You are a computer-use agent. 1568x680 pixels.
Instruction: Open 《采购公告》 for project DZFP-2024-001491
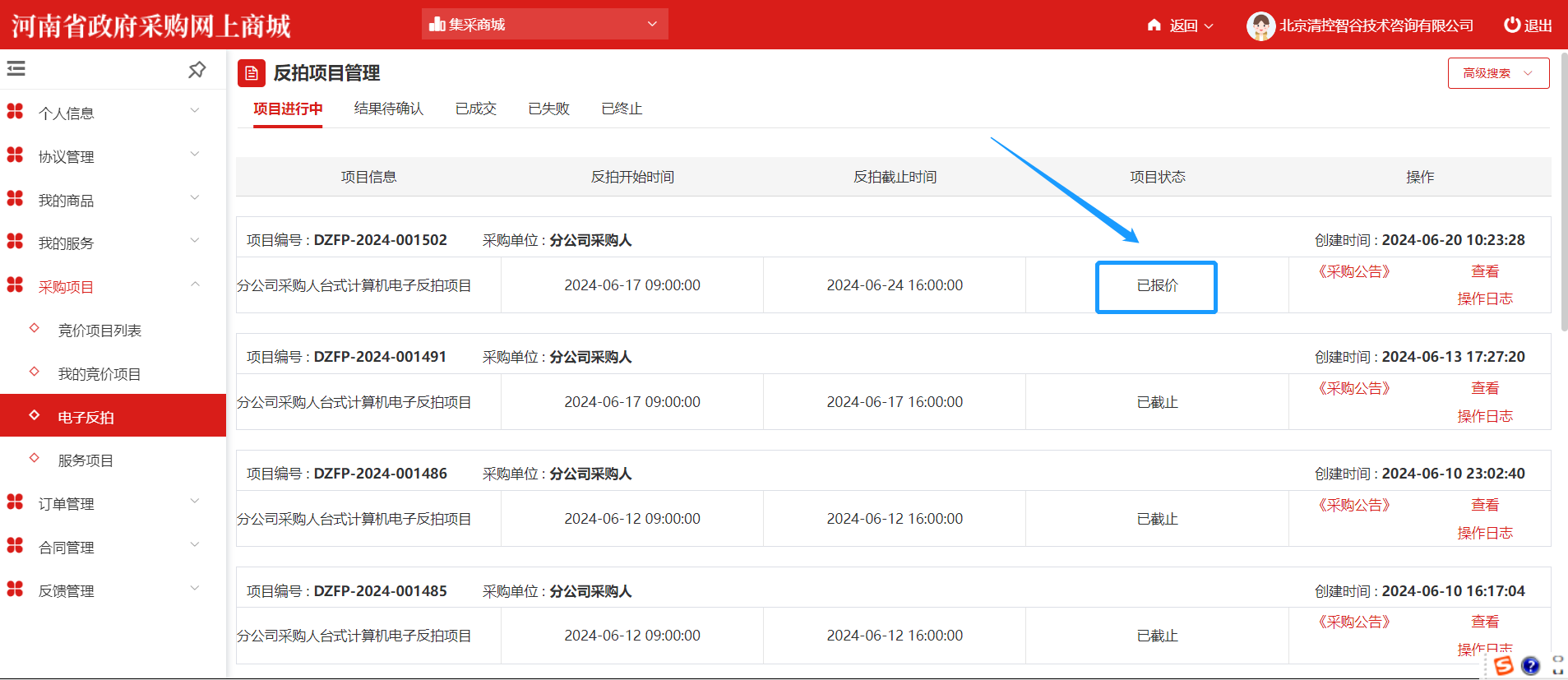pyautogui.click(x=1354, y=388)
